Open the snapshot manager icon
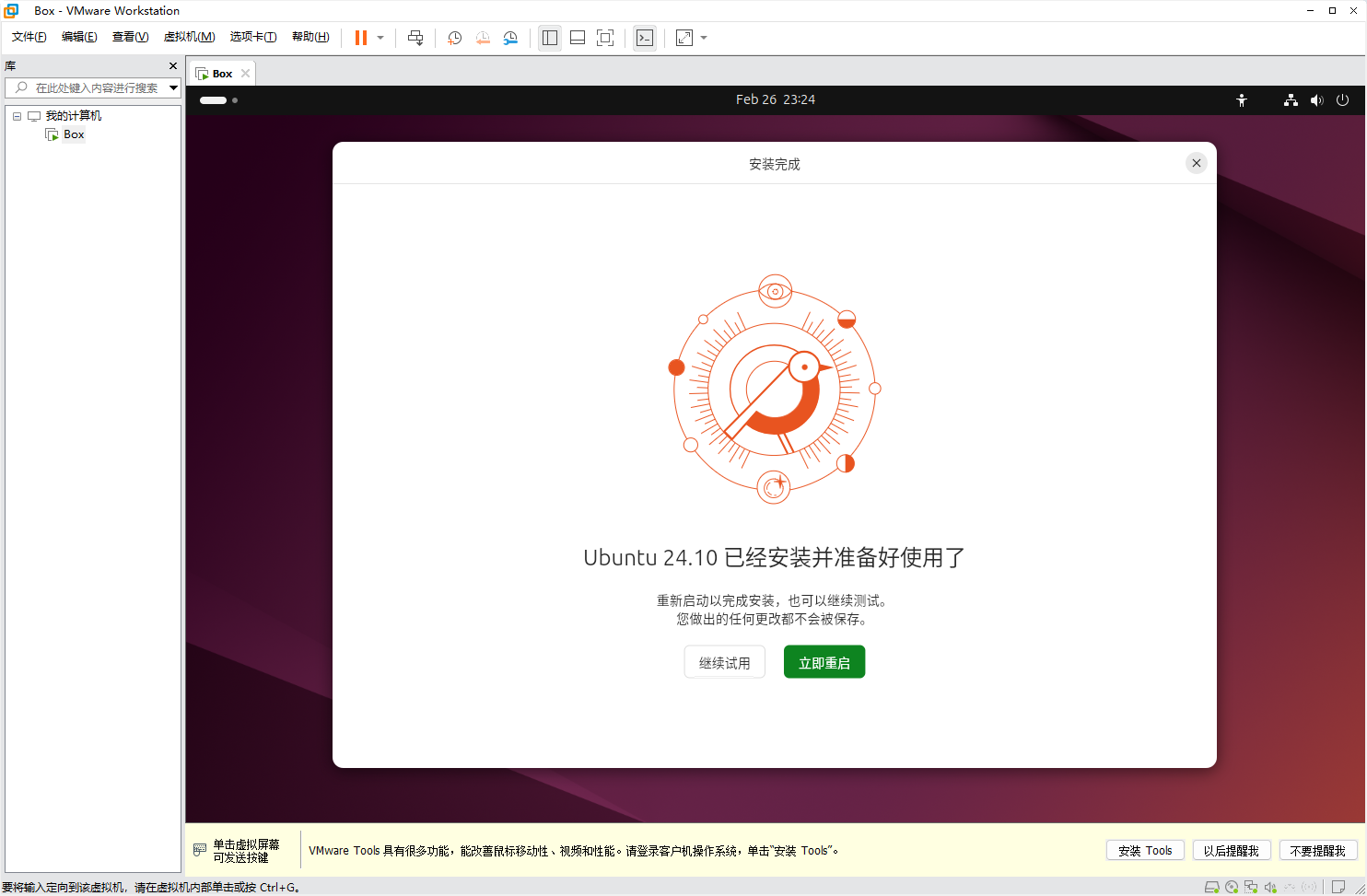Screen dimensions: 1367x896 point(510,38)
